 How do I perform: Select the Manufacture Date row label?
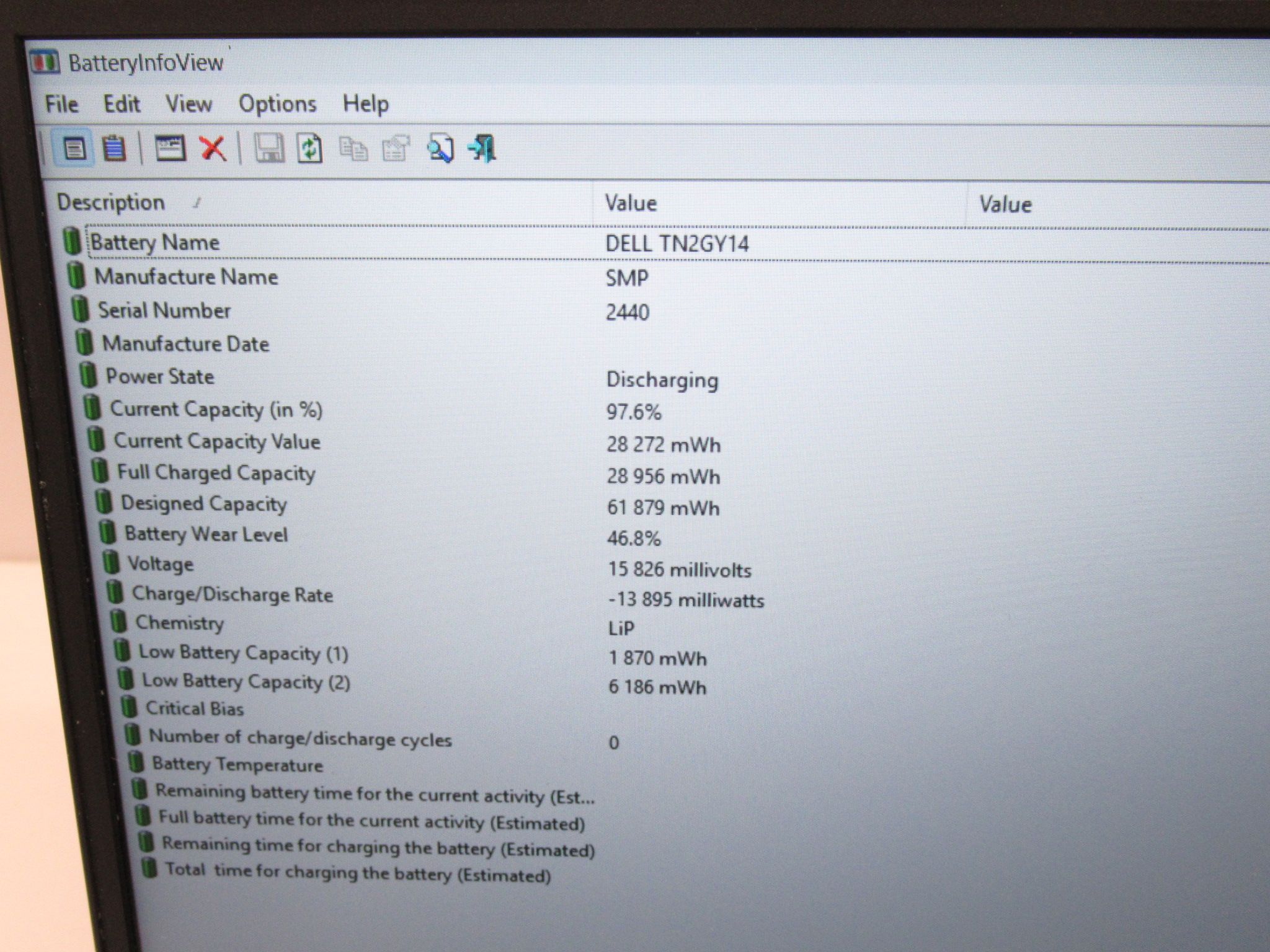[185, 343]
